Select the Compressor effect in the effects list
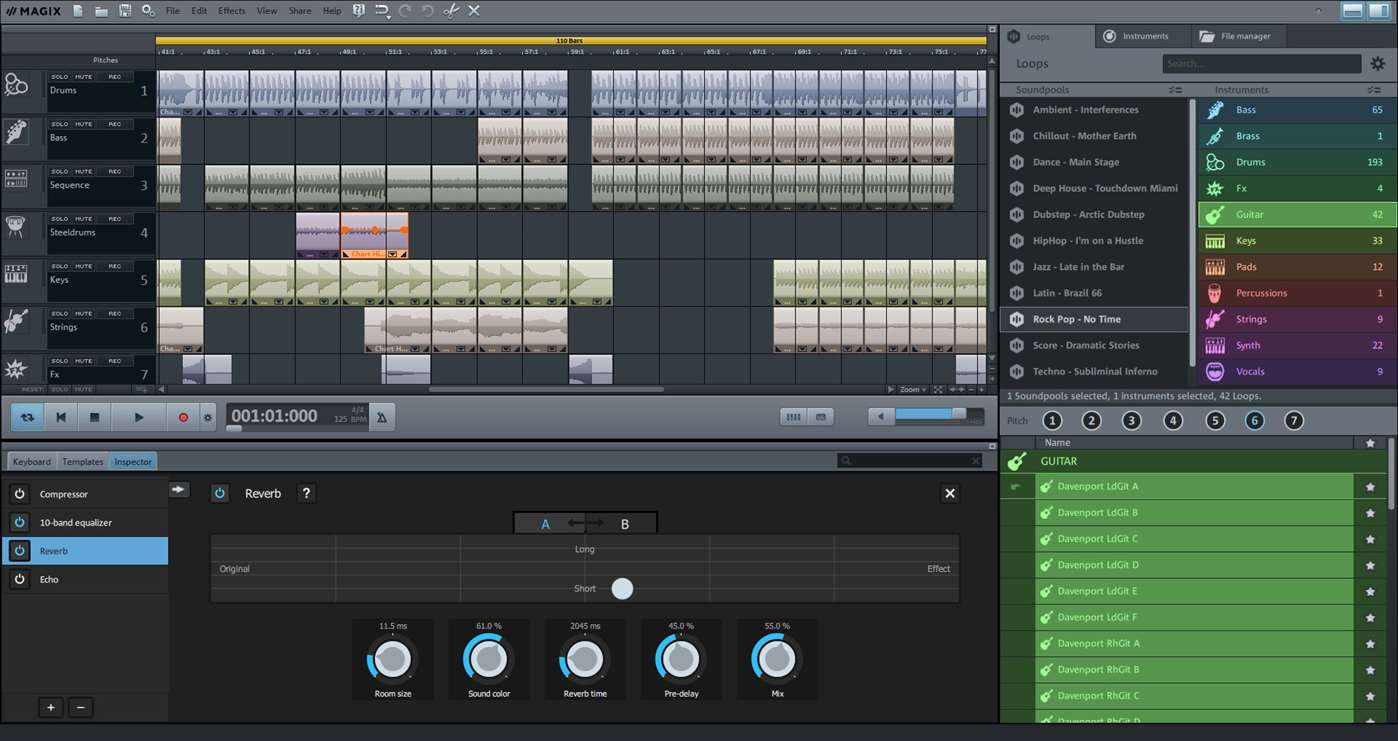This screenshot has width=1398, height=741. coord(64,493)
